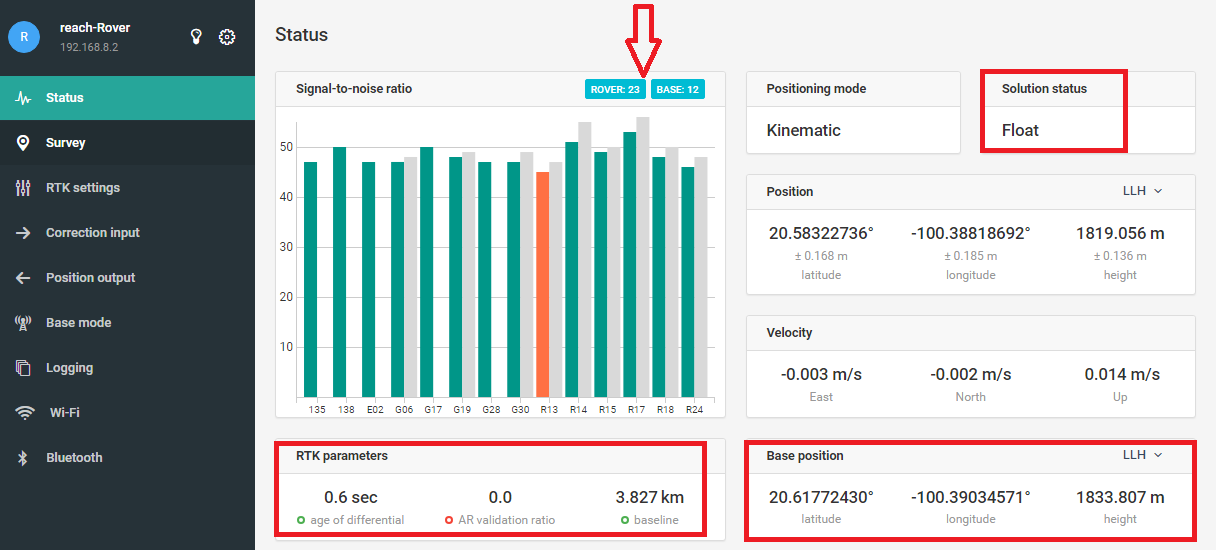Open the Logging menu item

[69, 368]
